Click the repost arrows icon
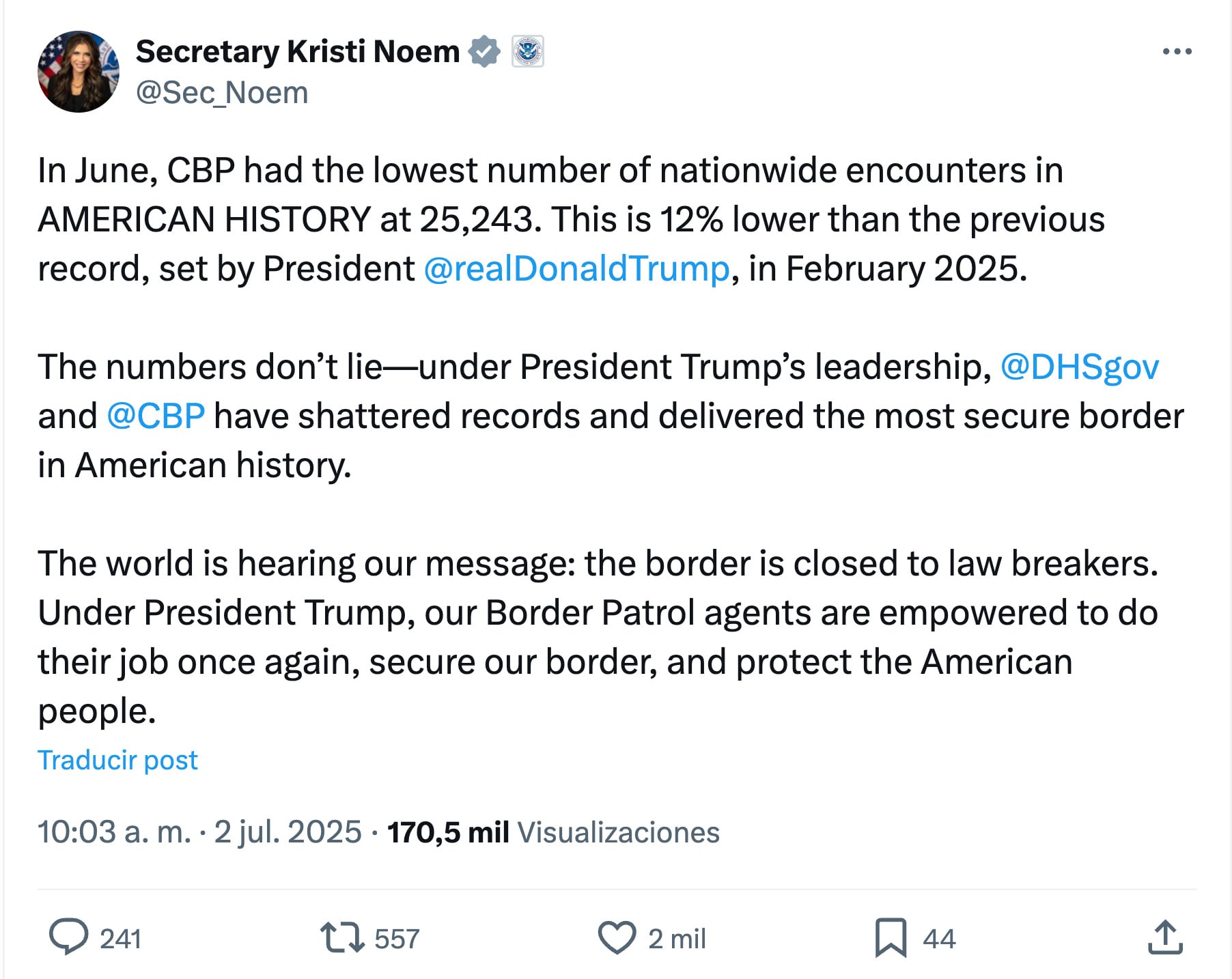Viewport: 1232px width, 979px height. (342, 937)
